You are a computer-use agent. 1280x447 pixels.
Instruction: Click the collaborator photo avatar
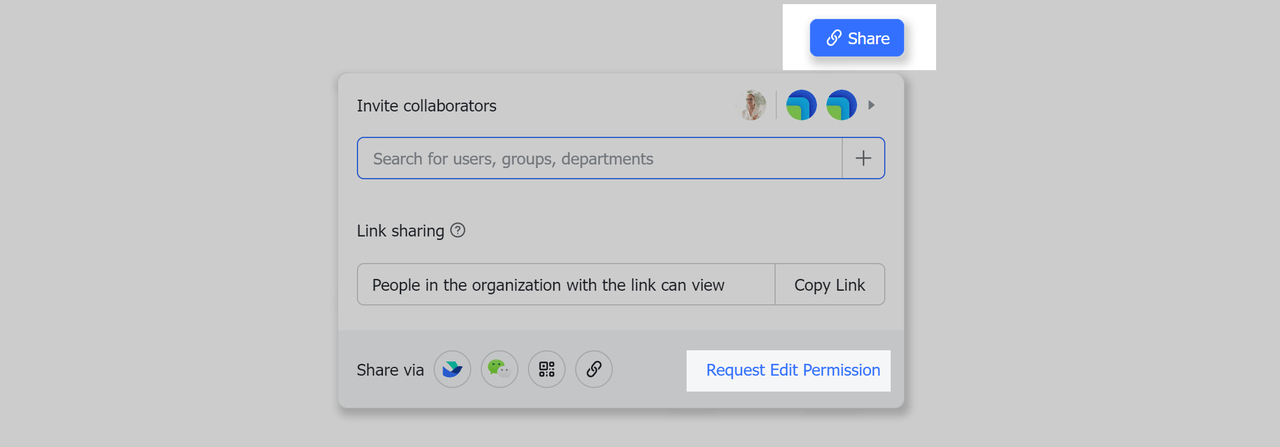click(753, 105)
